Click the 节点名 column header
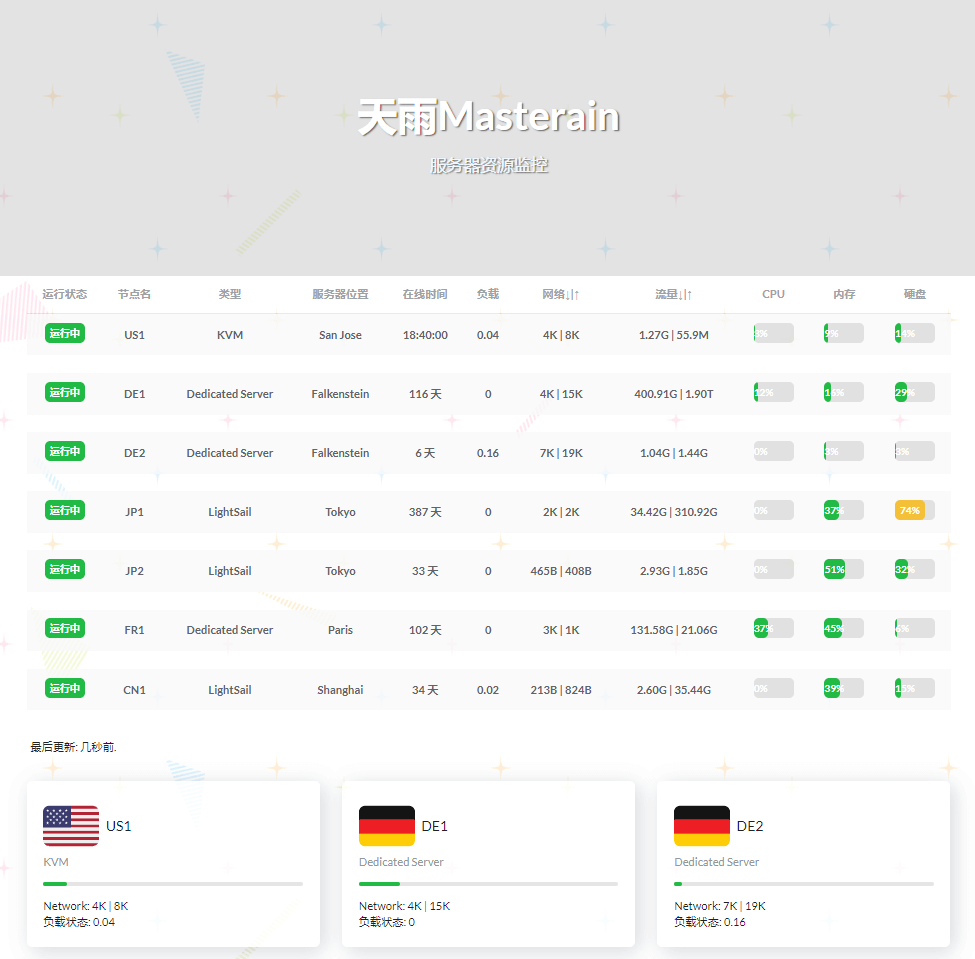Screen dimensions: 975x959 point(134,294)
